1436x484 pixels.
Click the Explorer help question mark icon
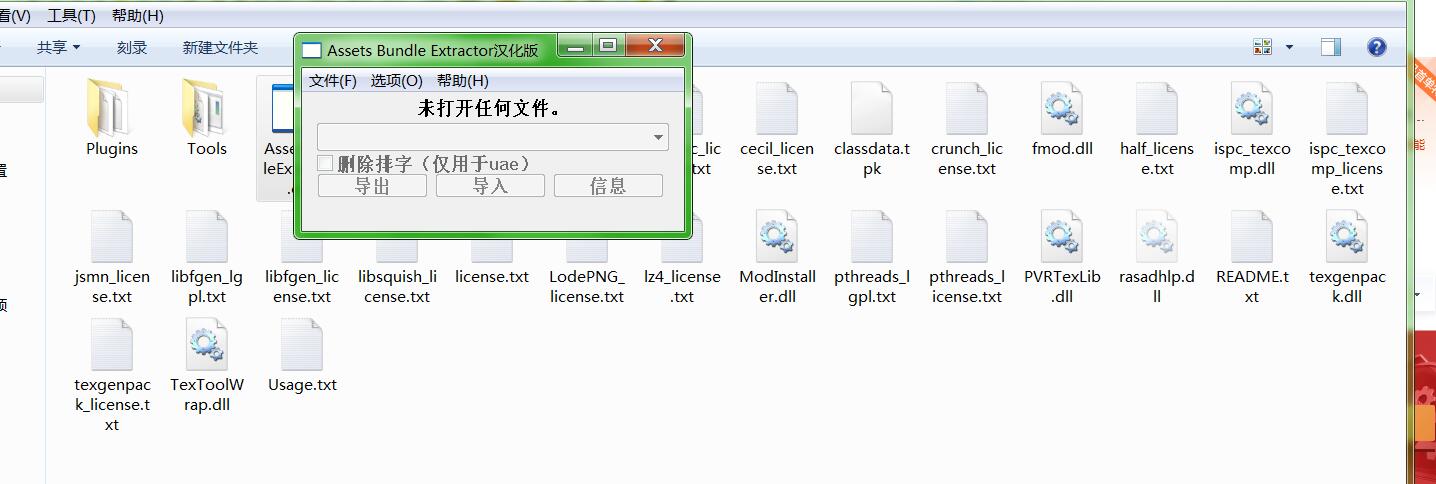click(x=1376, y=47)
